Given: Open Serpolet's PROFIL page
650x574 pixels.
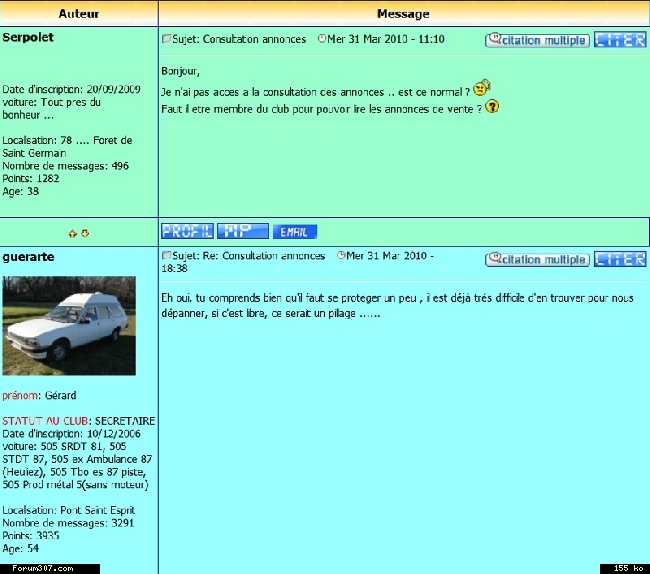Looking at the screenshot, I should click(x=187, y=231).
